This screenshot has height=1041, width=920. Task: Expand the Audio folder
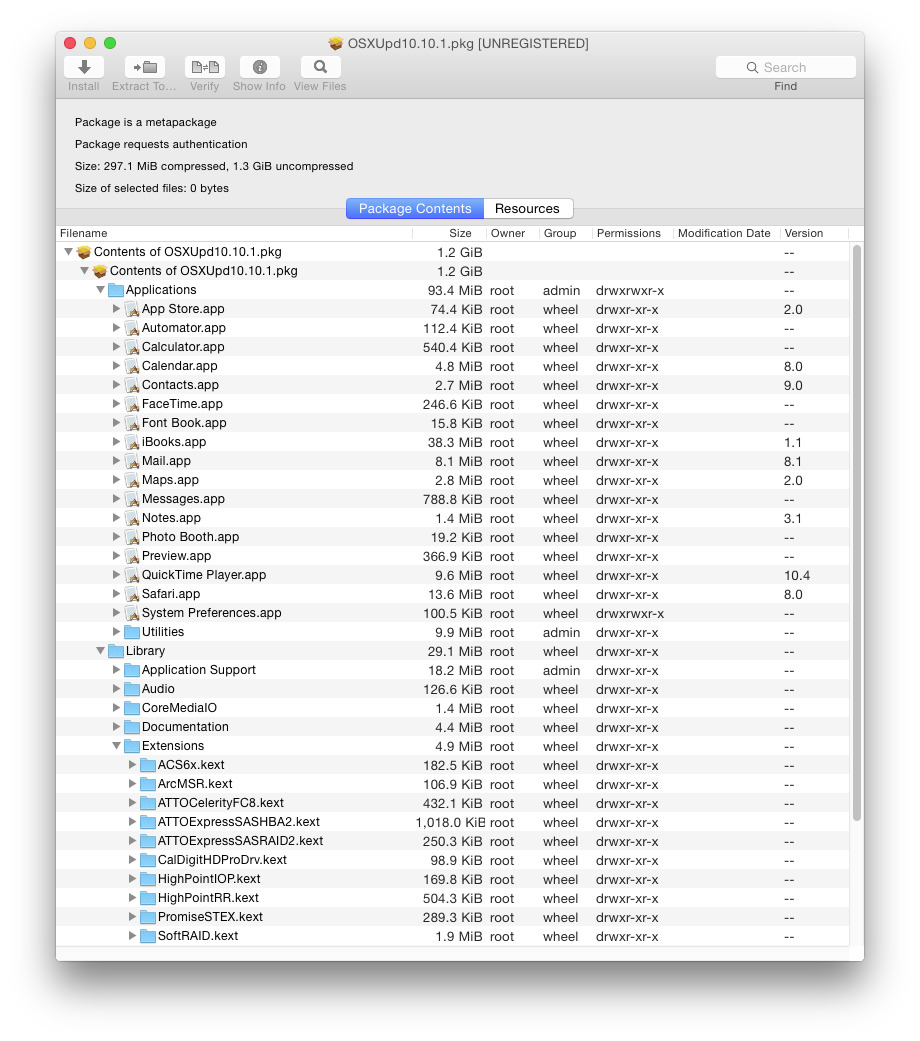[116, 689]
